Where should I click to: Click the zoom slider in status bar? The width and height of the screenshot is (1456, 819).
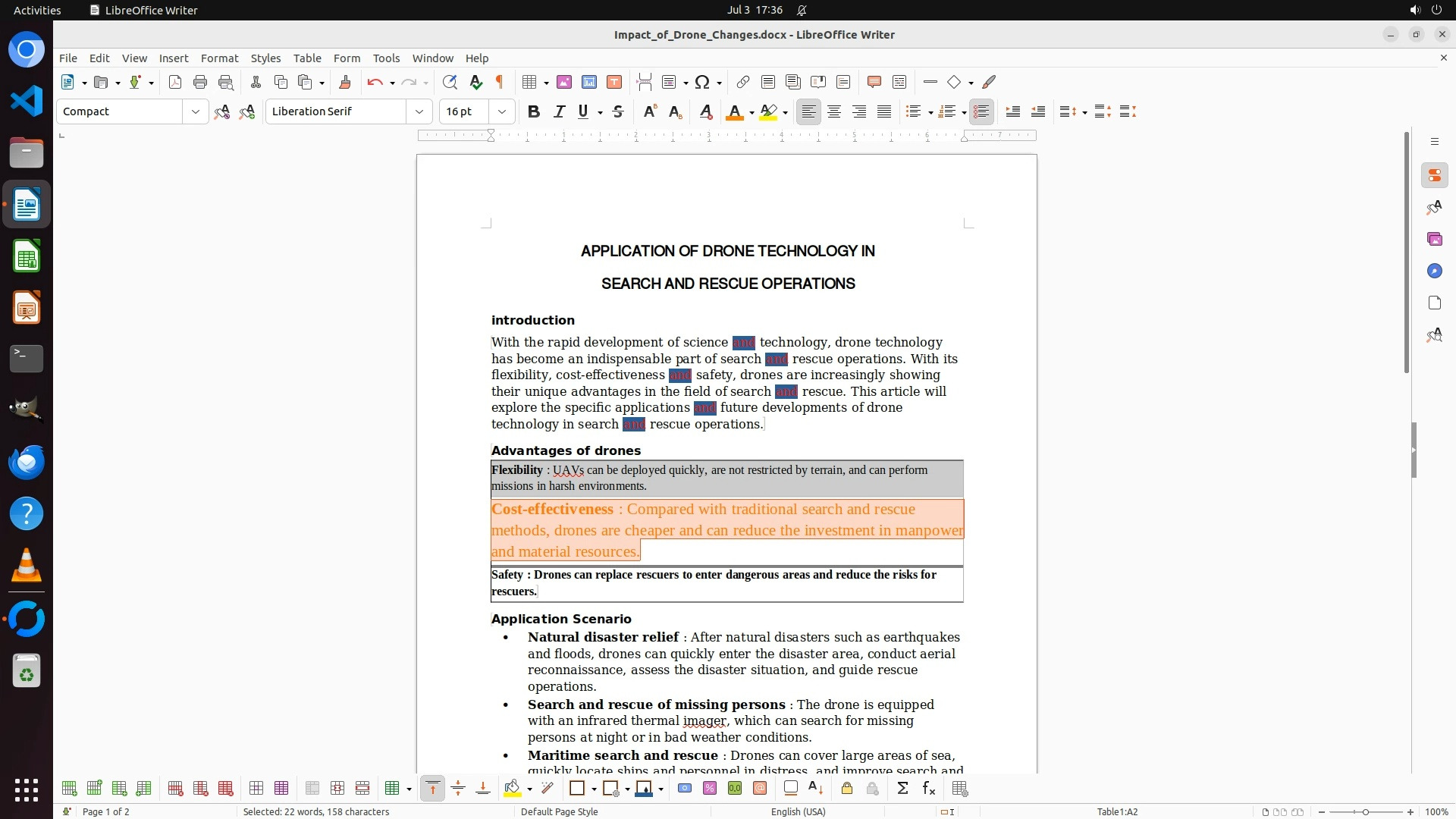point(1366,811)
